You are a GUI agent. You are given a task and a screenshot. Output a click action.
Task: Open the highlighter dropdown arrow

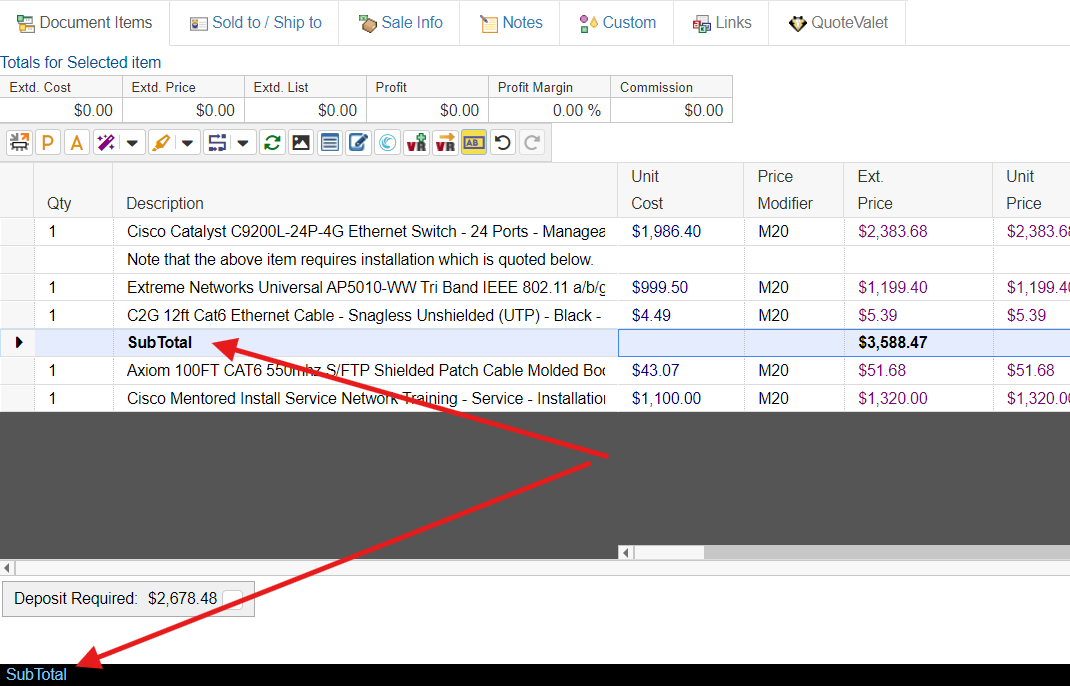click(x=188, y=143)
